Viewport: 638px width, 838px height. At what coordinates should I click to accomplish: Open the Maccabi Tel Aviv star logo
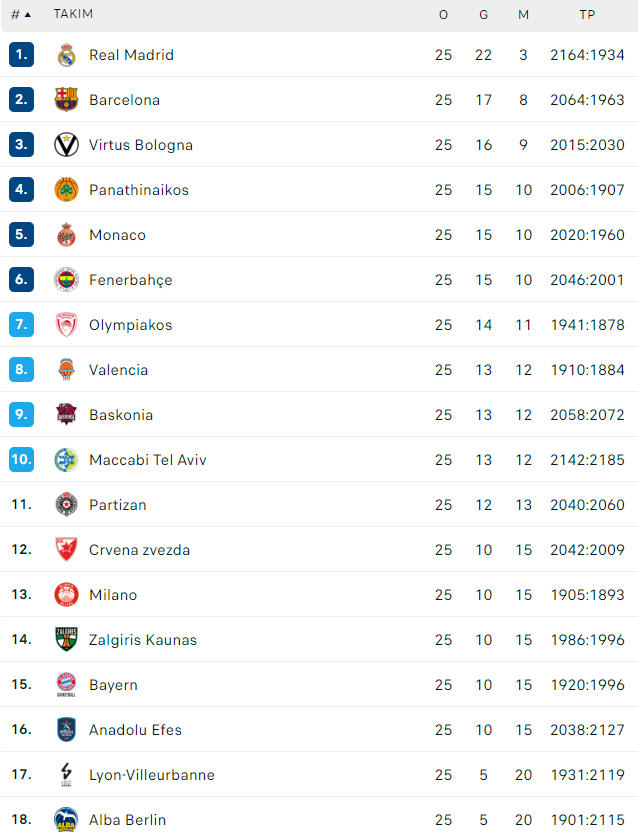tap(66, 460)
